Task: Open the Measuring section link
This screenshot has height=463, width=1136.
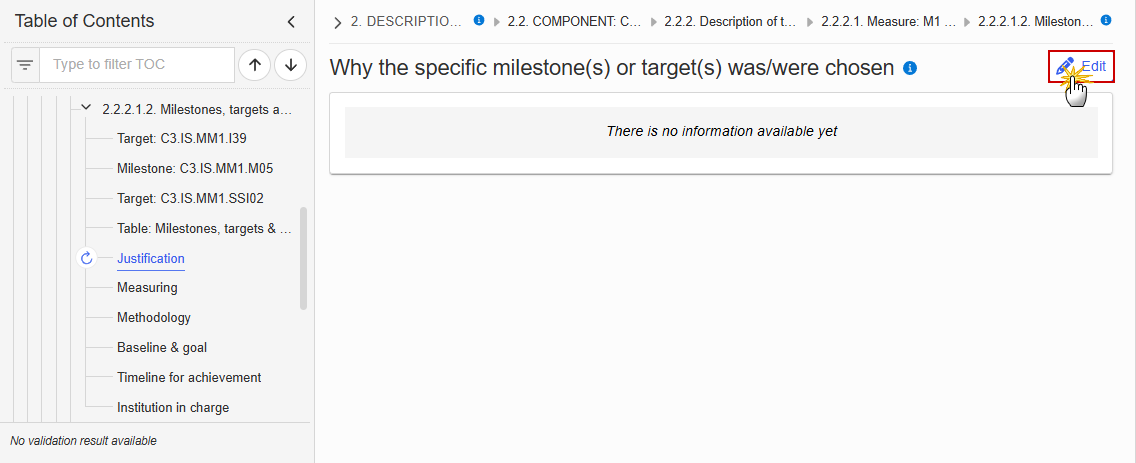Action: pos(147,288)
